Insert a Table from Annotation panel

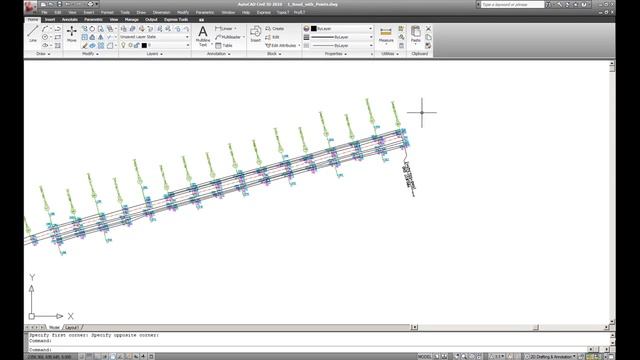224,46
